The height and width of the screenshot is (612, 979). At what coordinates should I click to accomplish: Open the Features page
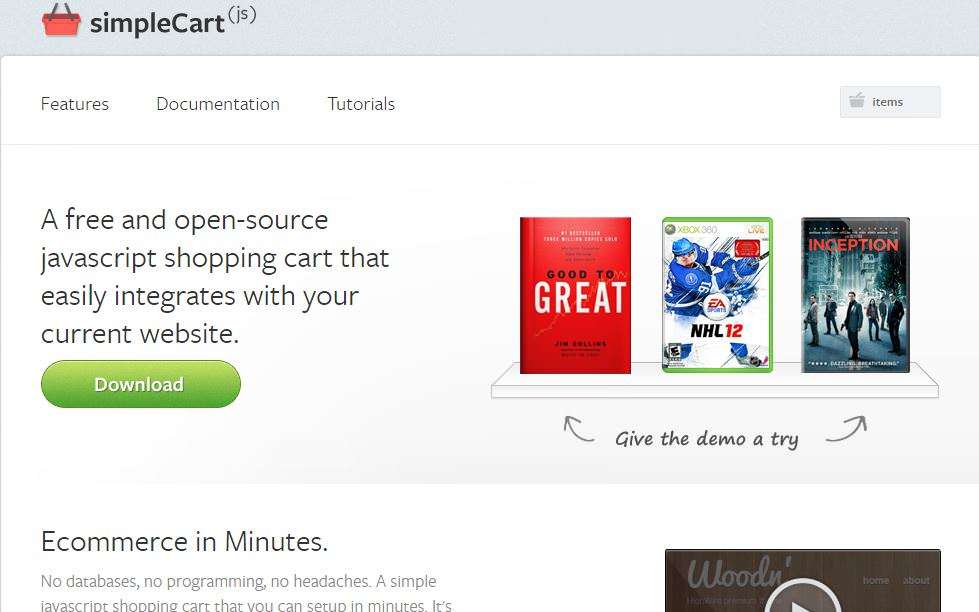point(74,103)
